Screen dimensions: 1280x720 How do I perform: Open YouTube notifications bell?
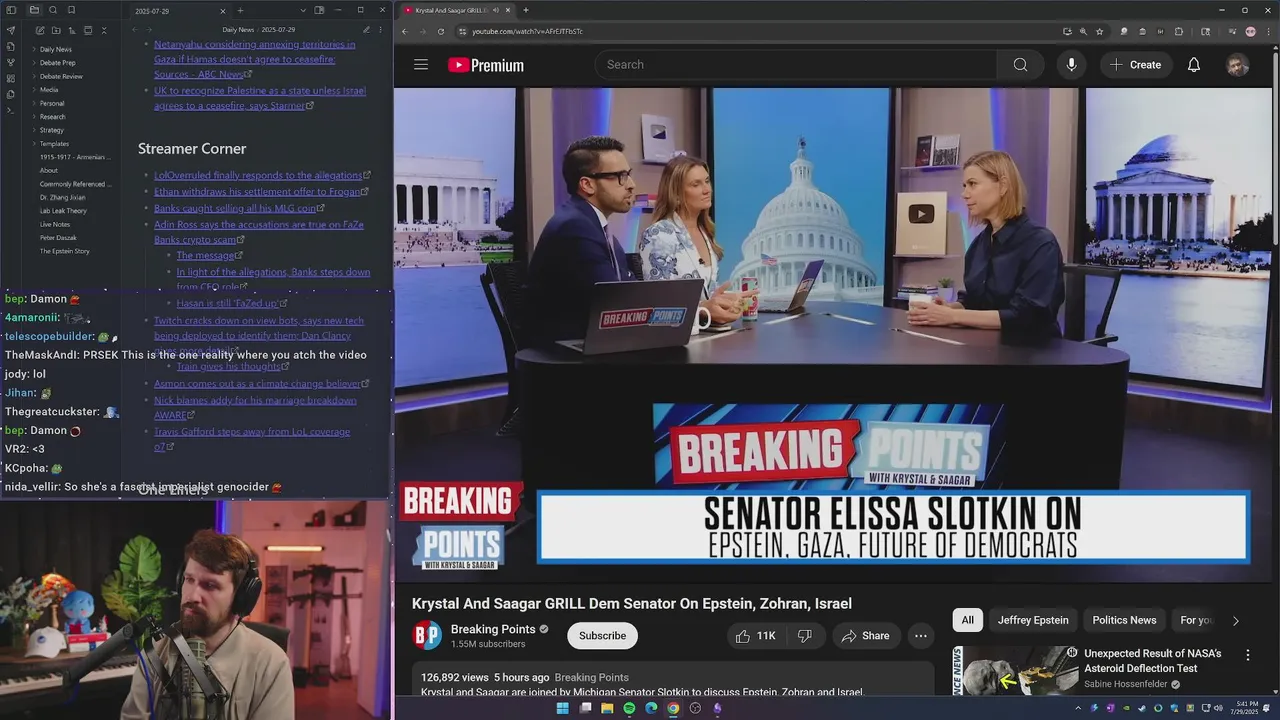point(1194,65)
